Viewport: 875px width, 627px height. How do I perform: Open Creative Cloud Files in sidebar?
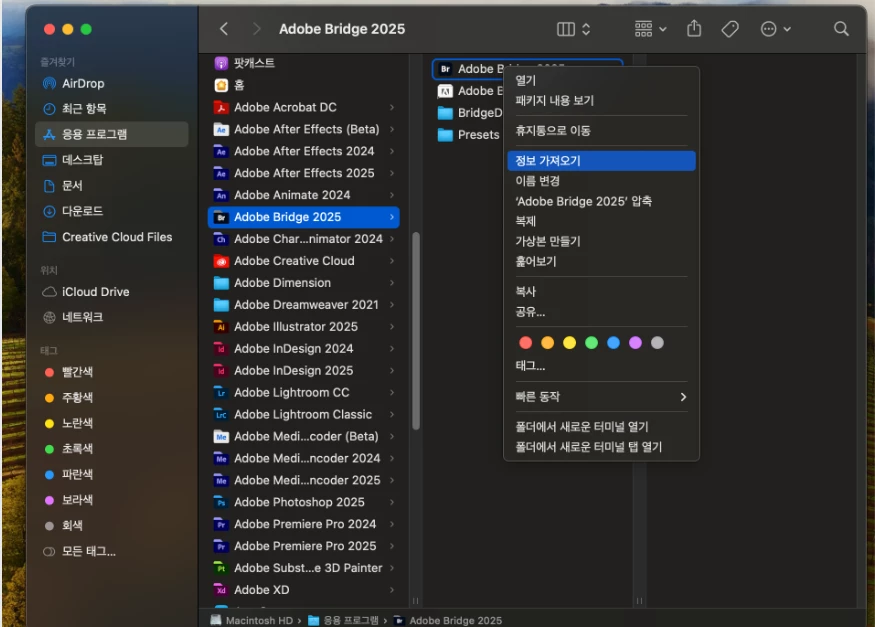tap(112, 237)
